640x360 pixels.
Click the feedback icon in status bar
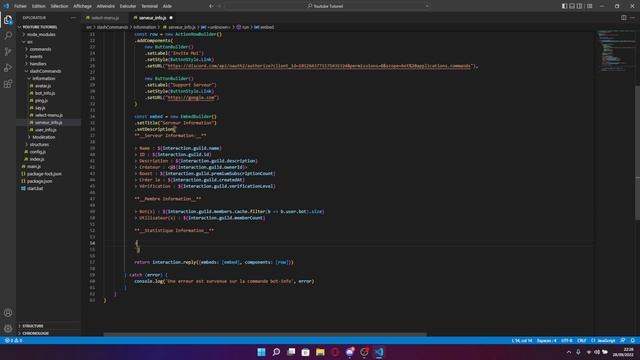(623, 340)
